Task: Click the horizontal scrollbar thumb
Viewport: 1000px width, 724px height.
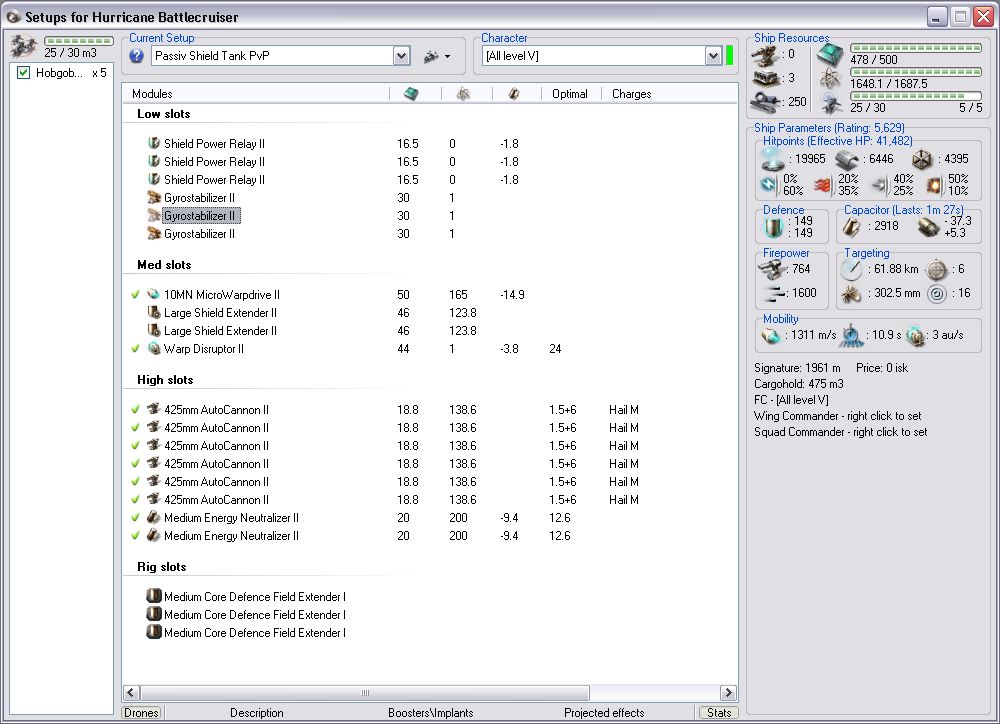Action: [365, 693]
